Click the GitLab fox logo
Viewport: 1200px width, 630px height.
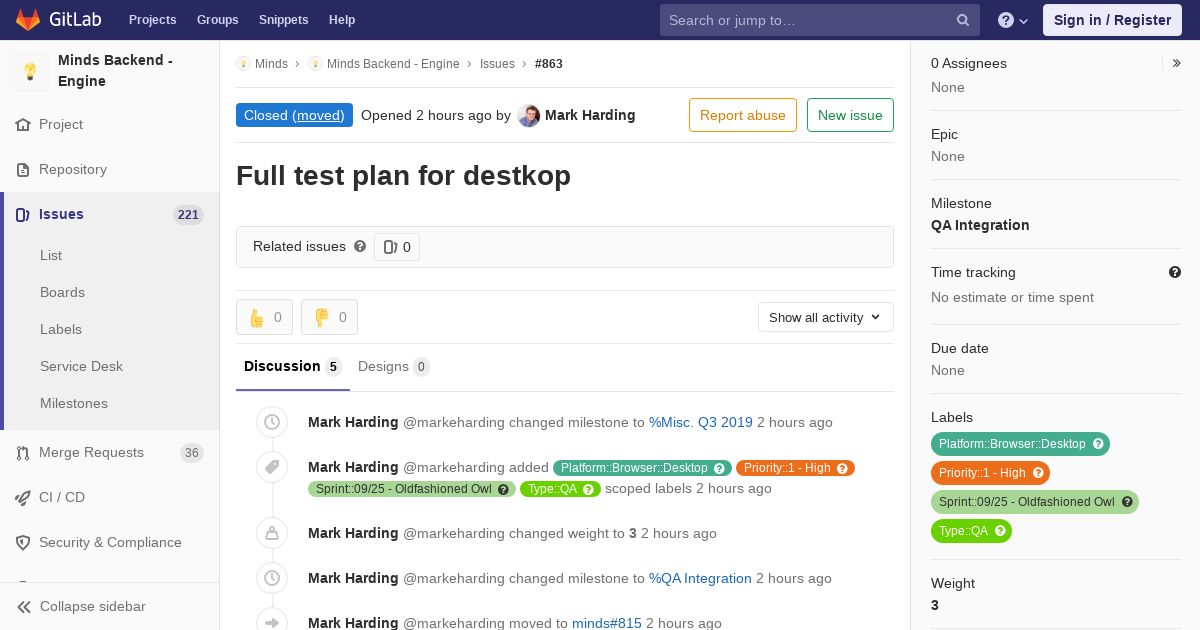click(28, 20)
